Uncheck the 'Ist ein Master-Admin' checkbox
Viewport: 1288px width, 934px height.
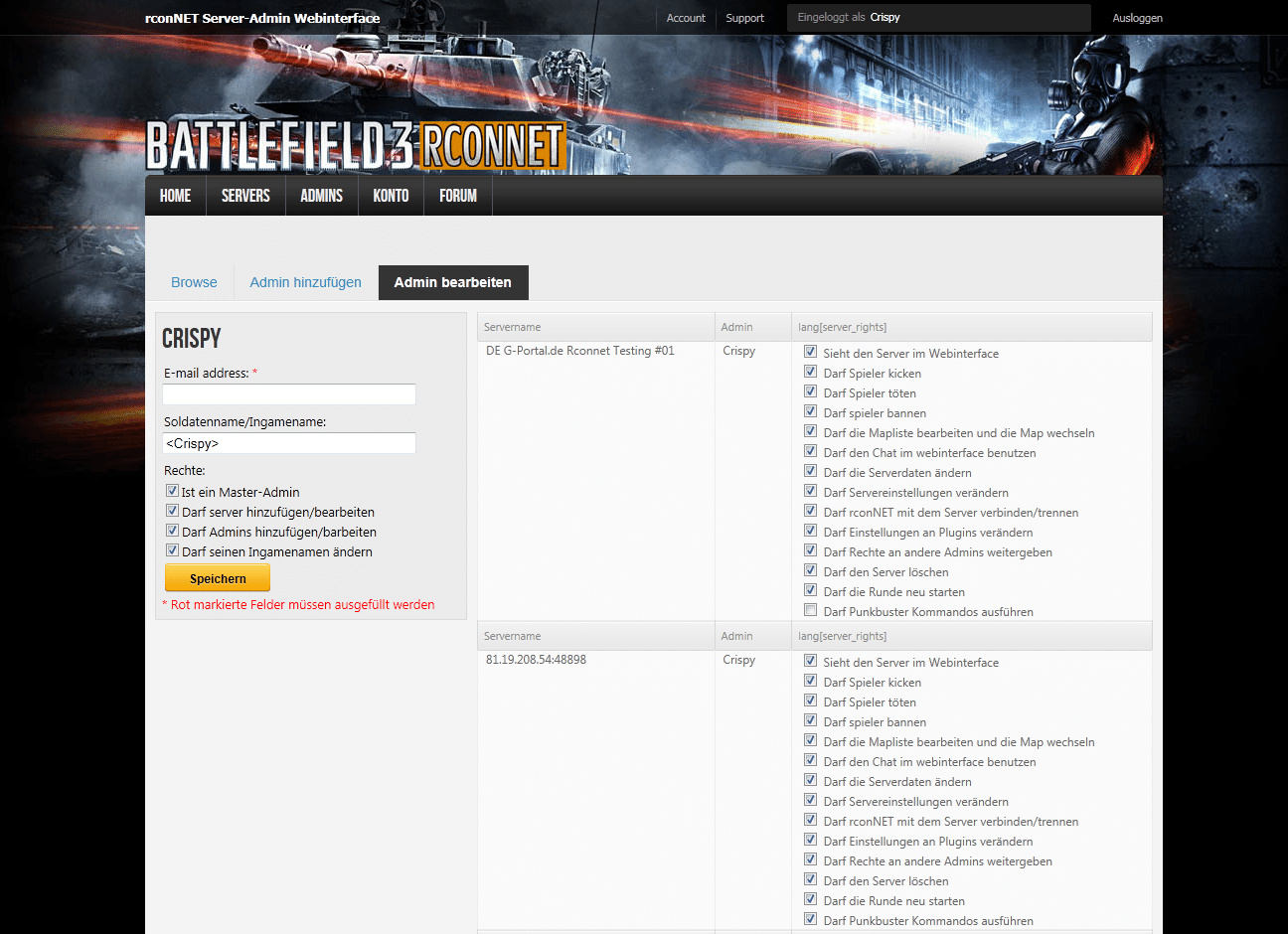tap(172, 491)
